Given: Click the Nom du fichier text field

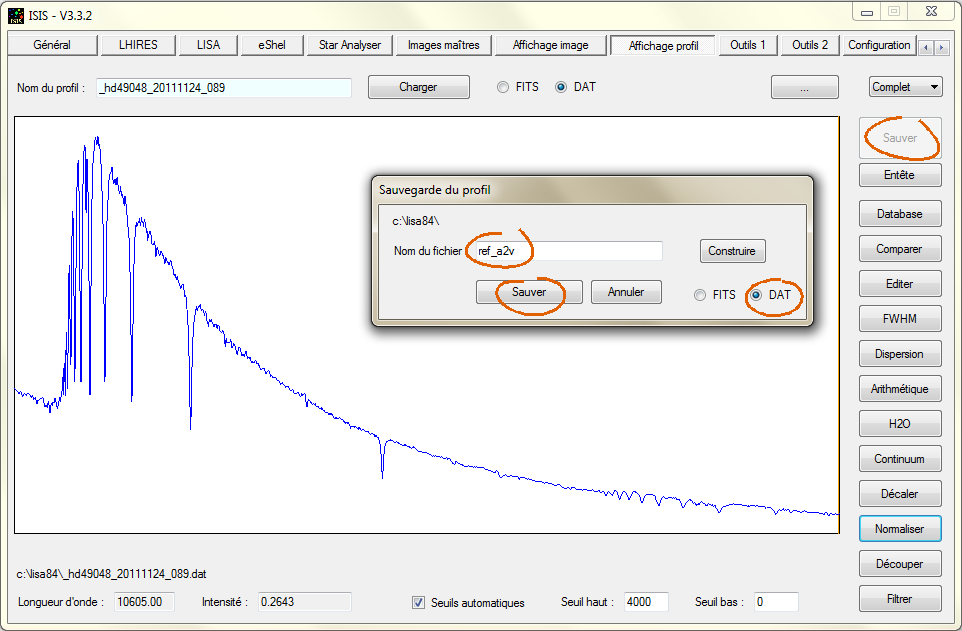Looking at the screenshot, I should (x=567, y=251).
